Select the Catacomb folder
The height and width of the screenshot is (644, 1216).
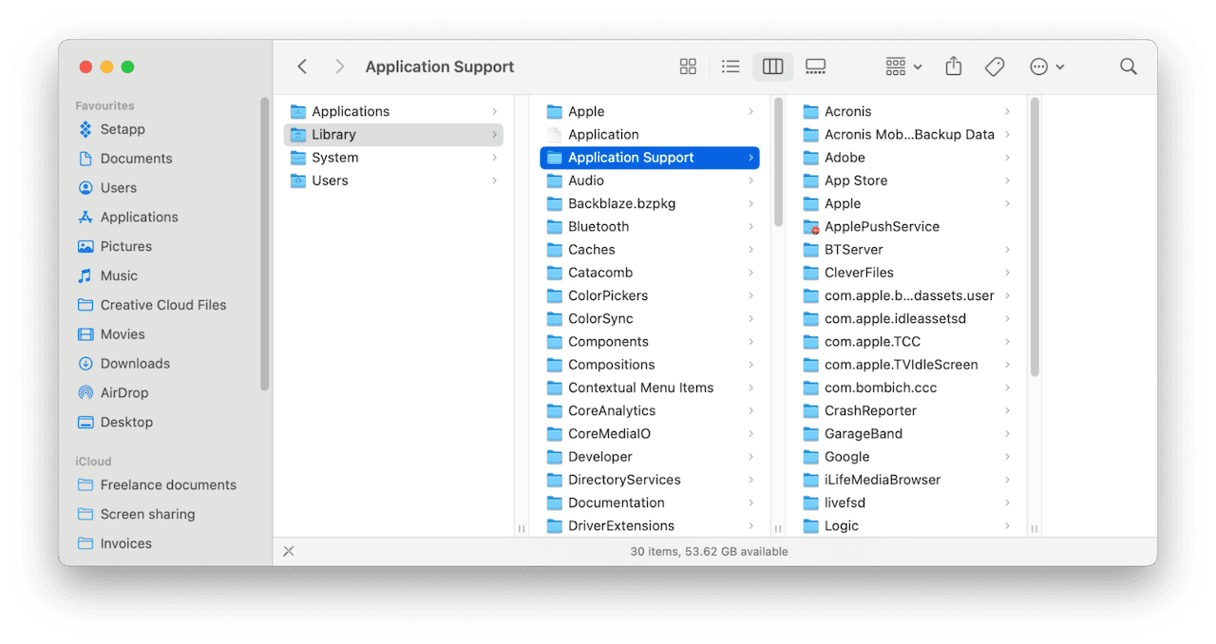pyautogui.click(x=650, y=272)
